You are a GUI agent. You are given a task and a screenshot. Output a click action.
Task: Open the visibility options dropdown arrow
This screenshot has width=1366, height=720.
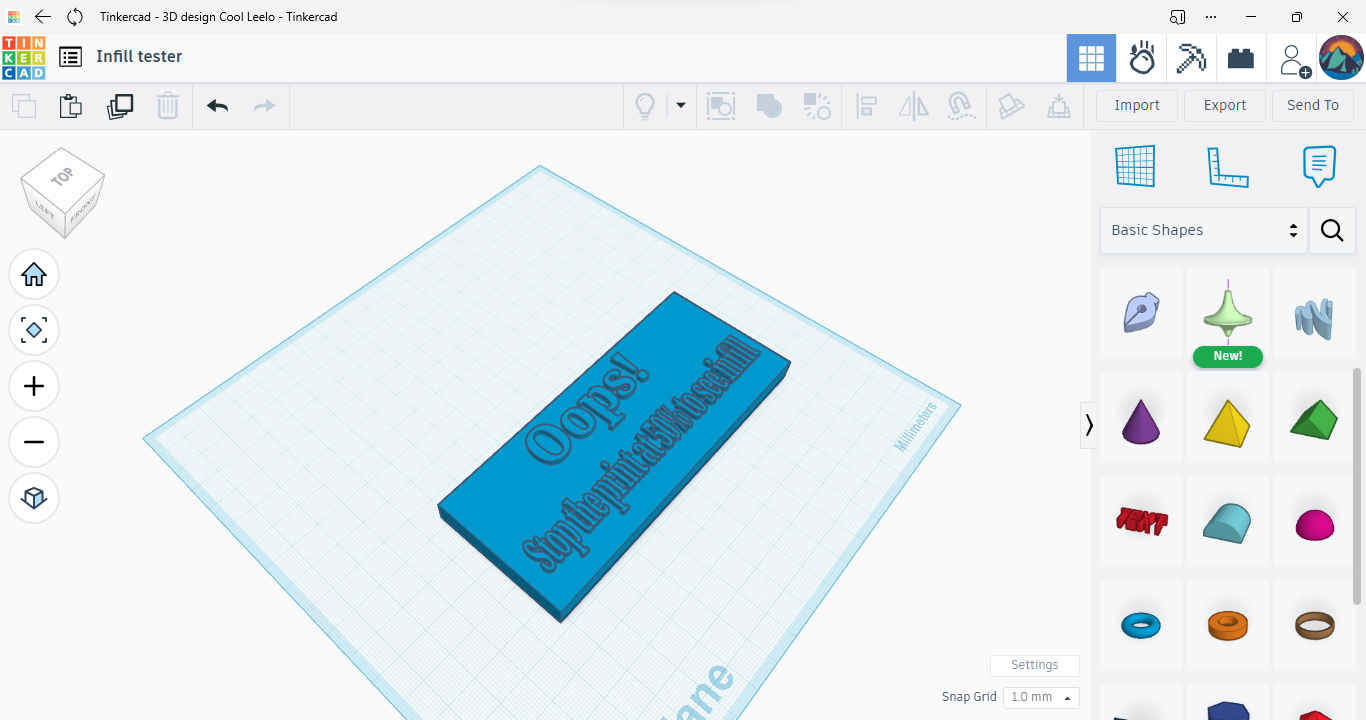681,105
